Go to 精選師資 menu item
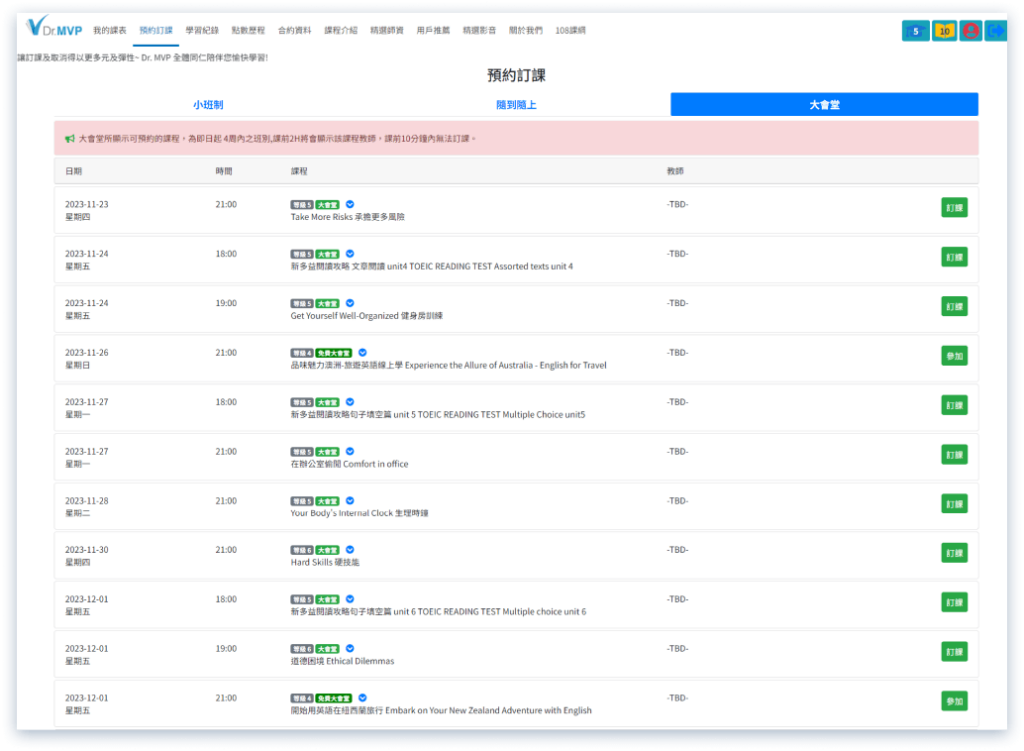 click(386, 31)
